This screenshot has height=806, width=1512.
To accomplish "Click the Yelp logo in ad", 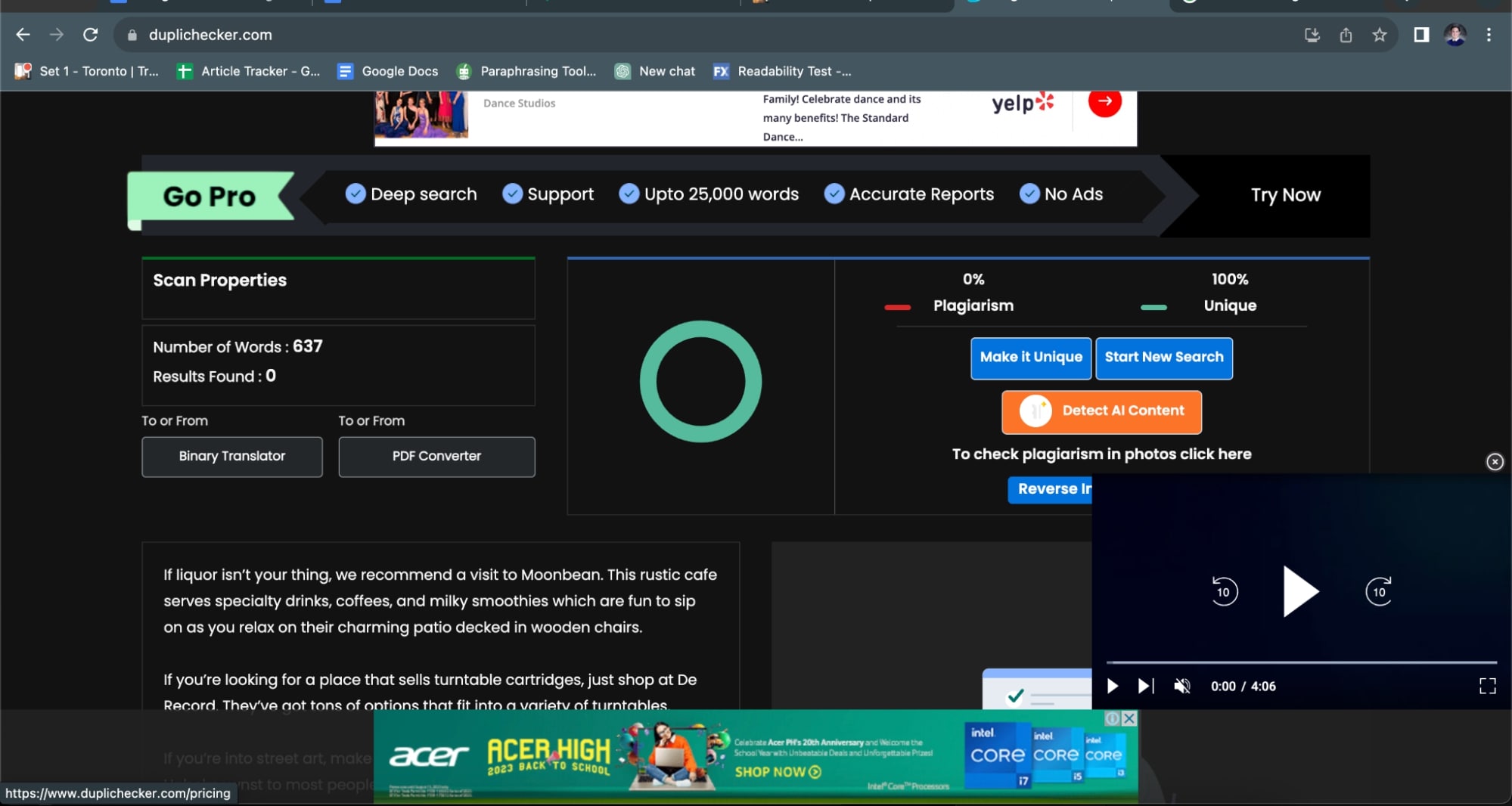I will point(1023,103).
